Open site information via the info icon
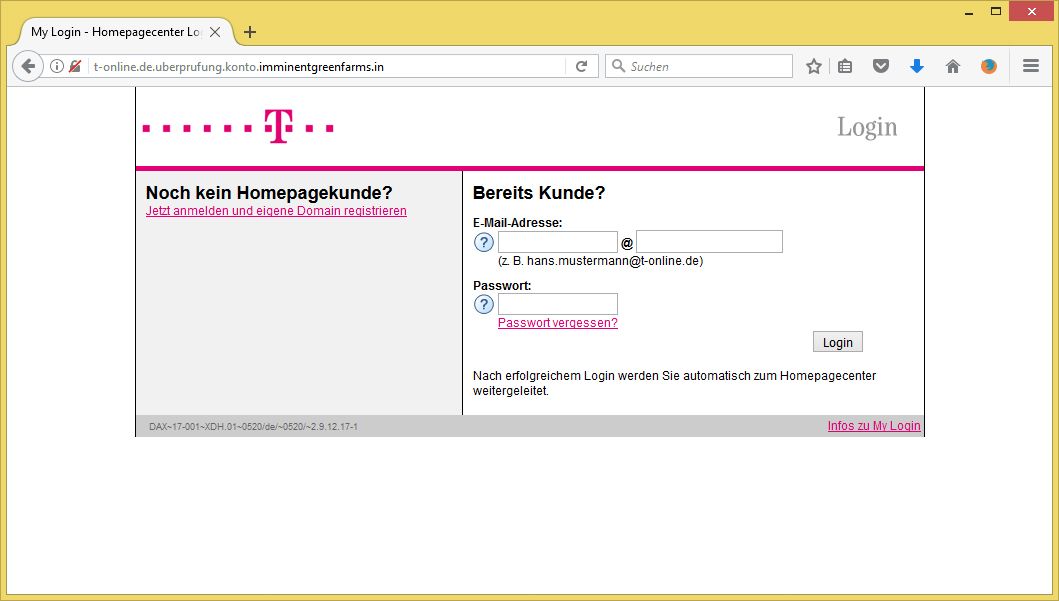Screen dimensions: 1059x601 (57, 66)
